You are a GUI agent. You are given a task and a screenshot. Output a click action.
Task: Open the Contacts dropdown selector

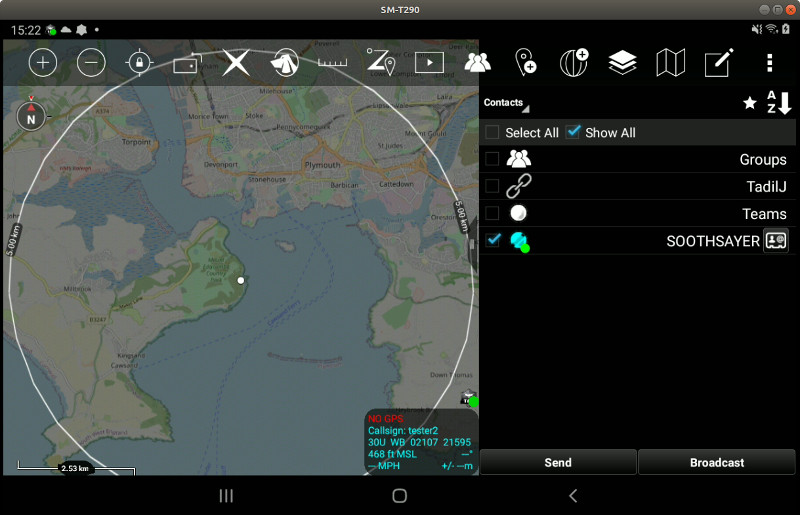click(506, 103)
